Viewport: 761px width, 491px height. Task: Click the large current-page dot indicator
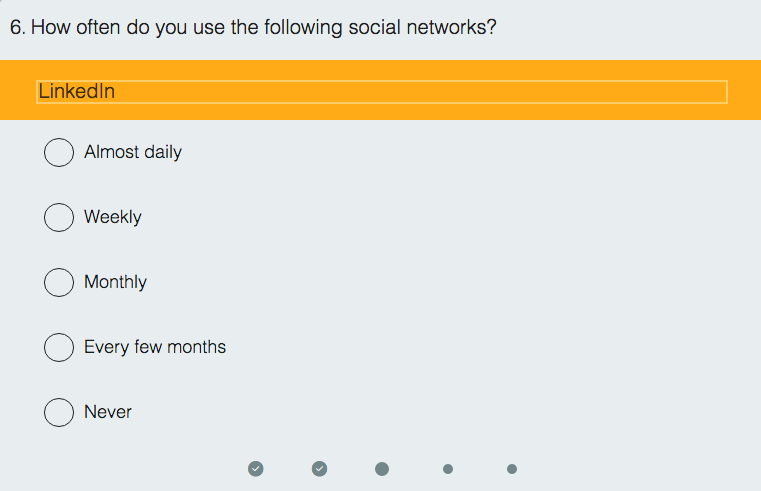coord(382,468)
